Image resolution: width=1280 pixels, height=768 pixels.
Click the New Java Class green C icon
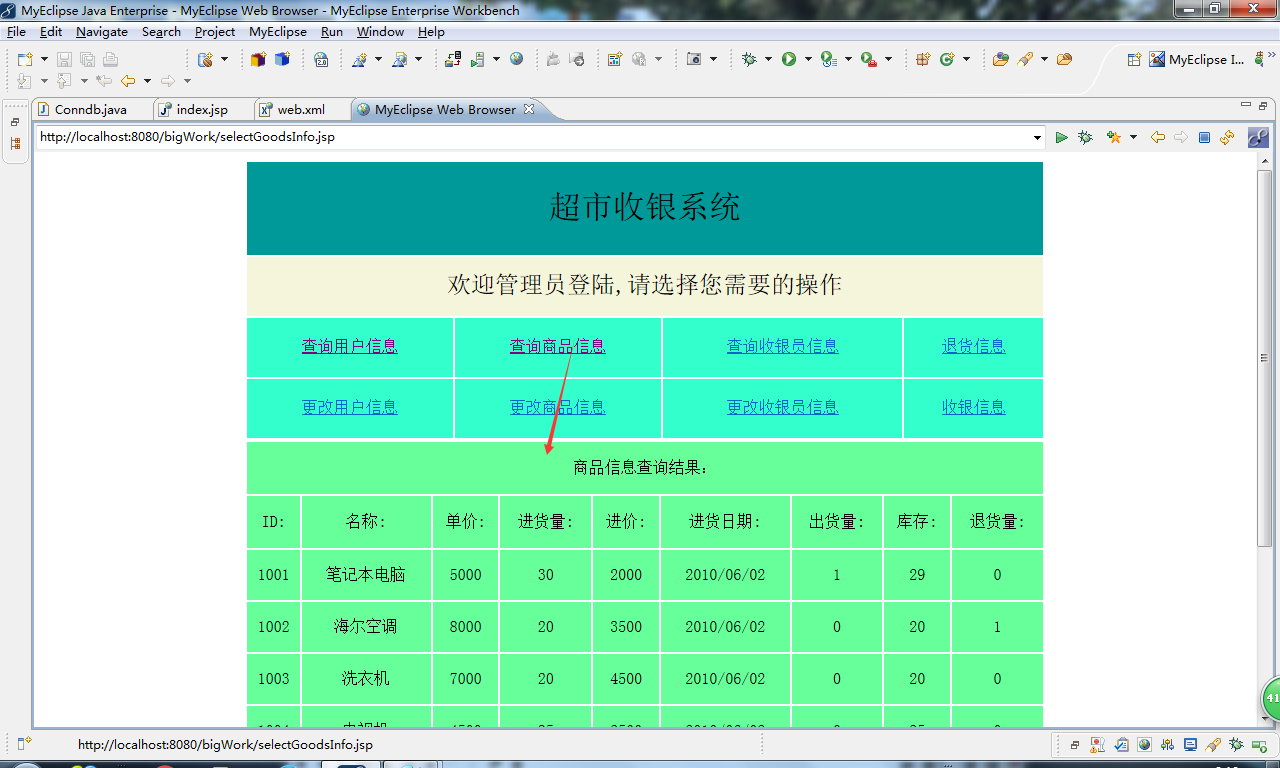point(947,60)
